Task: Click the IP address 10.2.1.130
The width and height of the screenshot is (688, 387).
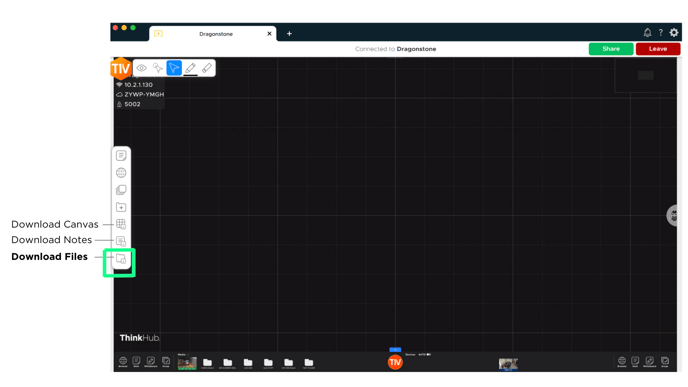Action: [138, 85]
